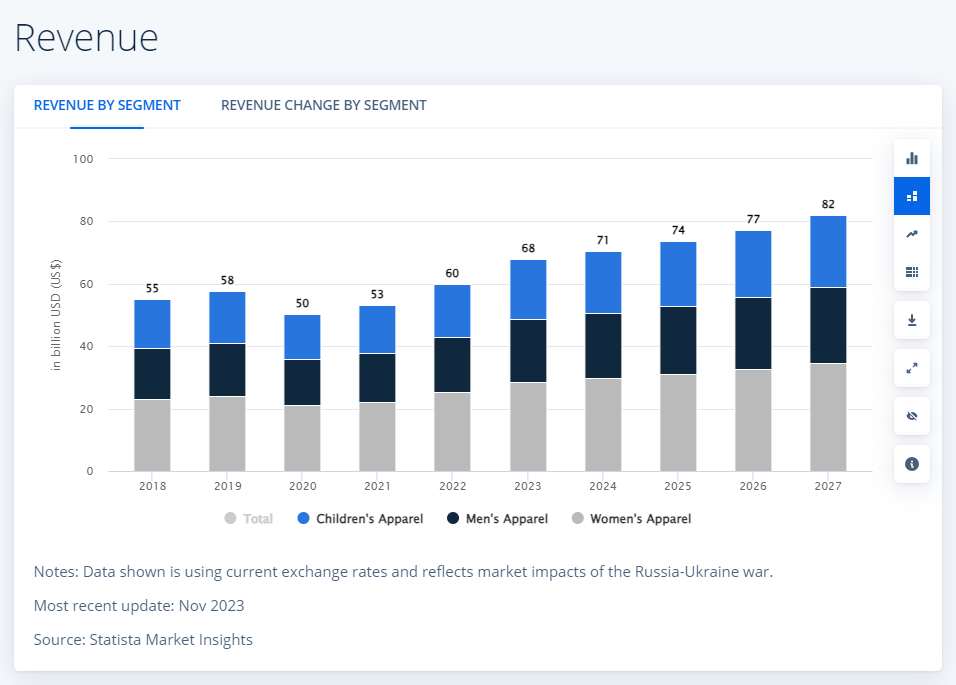The height and width of the screenshot is (685, 956).
Task: Open fullscreen expand icon
Action: click(x=911, y=368)
